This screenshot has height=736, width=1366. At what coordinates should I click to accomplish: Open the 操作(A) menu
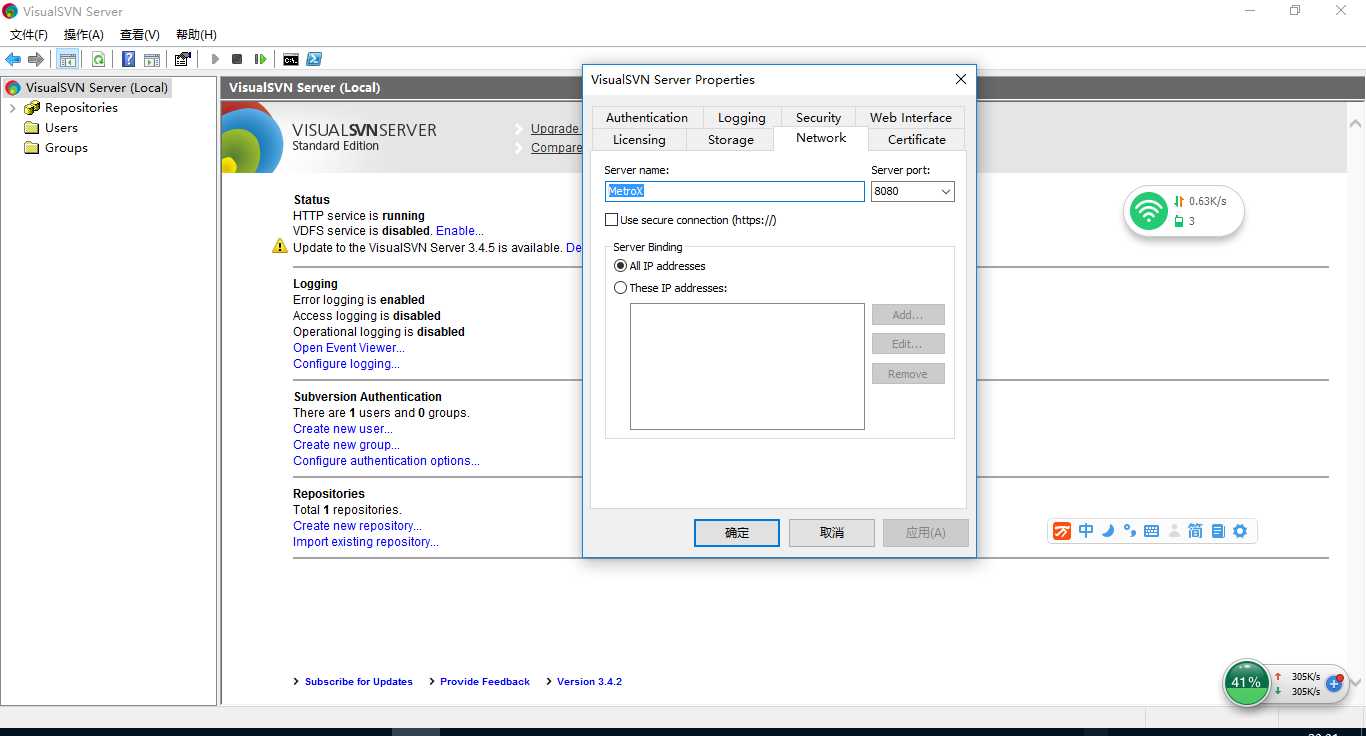click(x=84, y=35)
